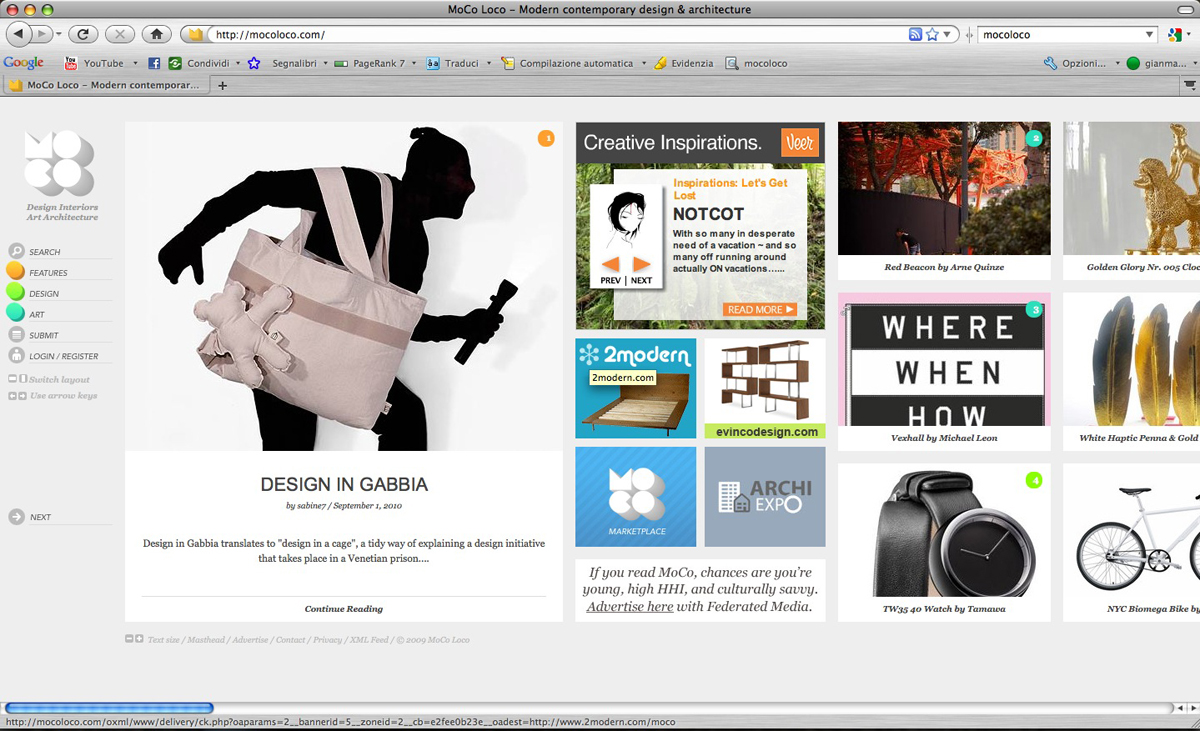Click the Veer logo in ad banner

click(800, 143)
